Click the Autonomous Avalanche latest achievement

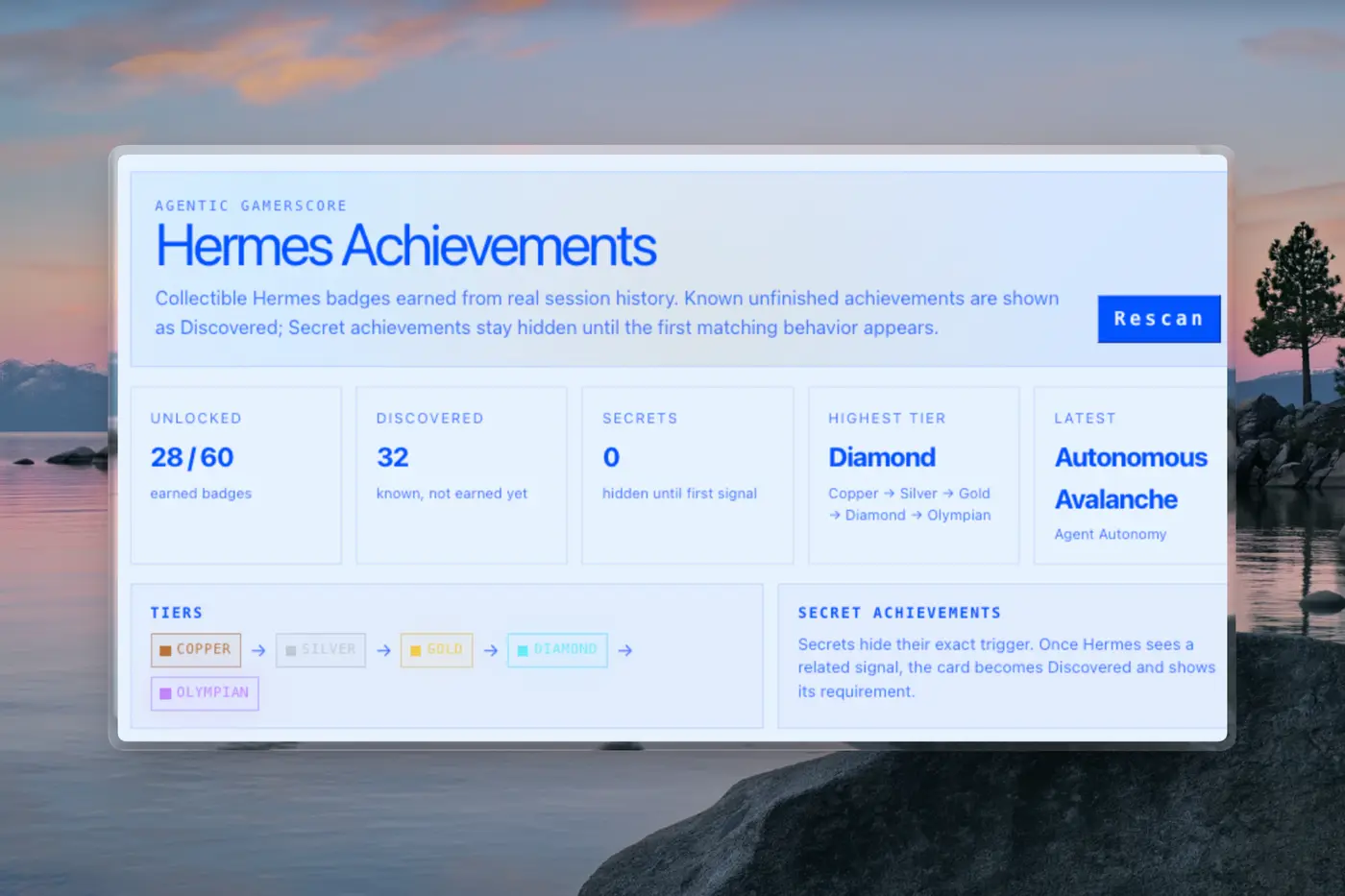(1131, 478)
